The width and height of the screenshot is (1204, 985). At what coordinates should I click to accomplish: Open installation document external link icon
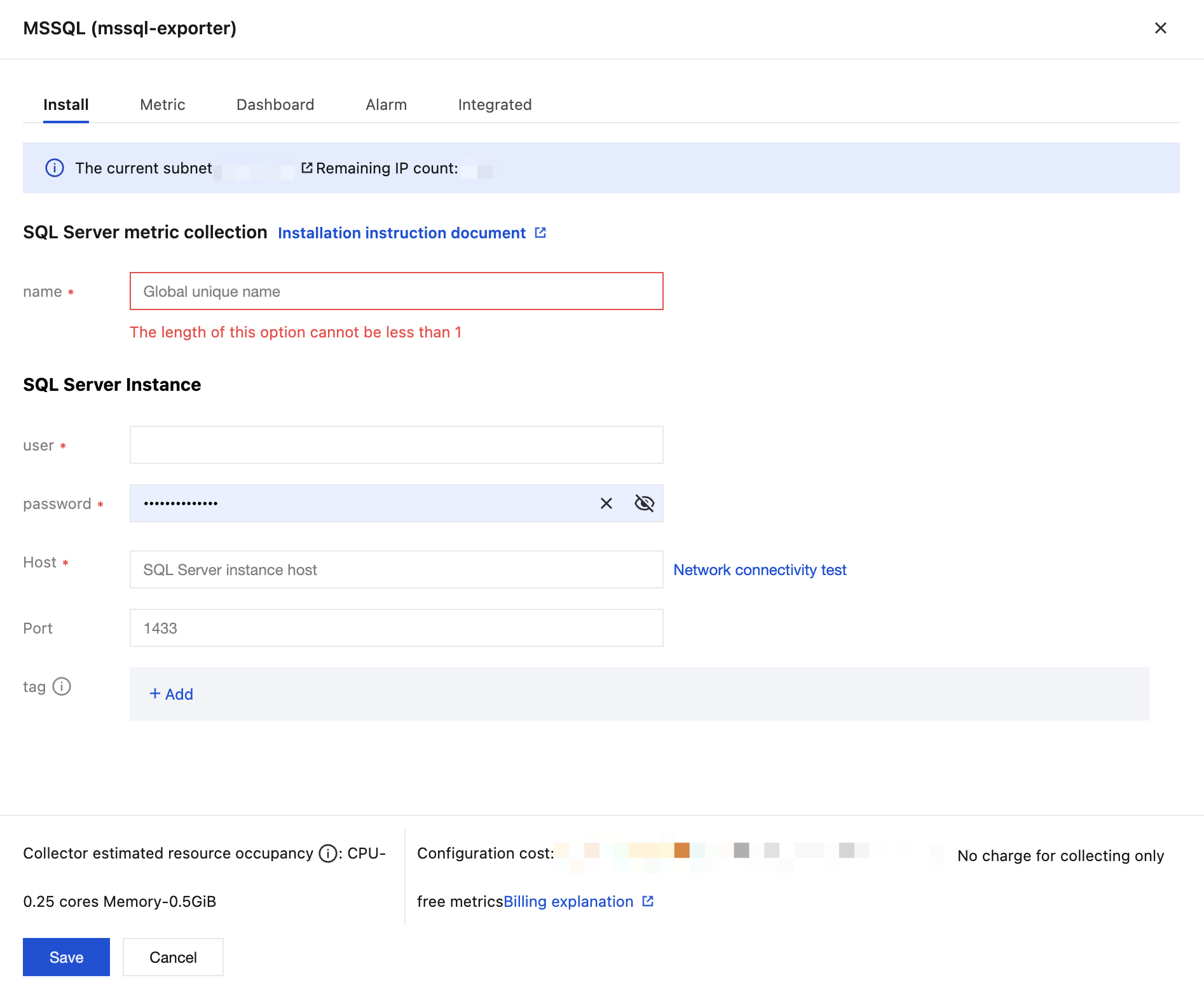click(x=540, y=233)
